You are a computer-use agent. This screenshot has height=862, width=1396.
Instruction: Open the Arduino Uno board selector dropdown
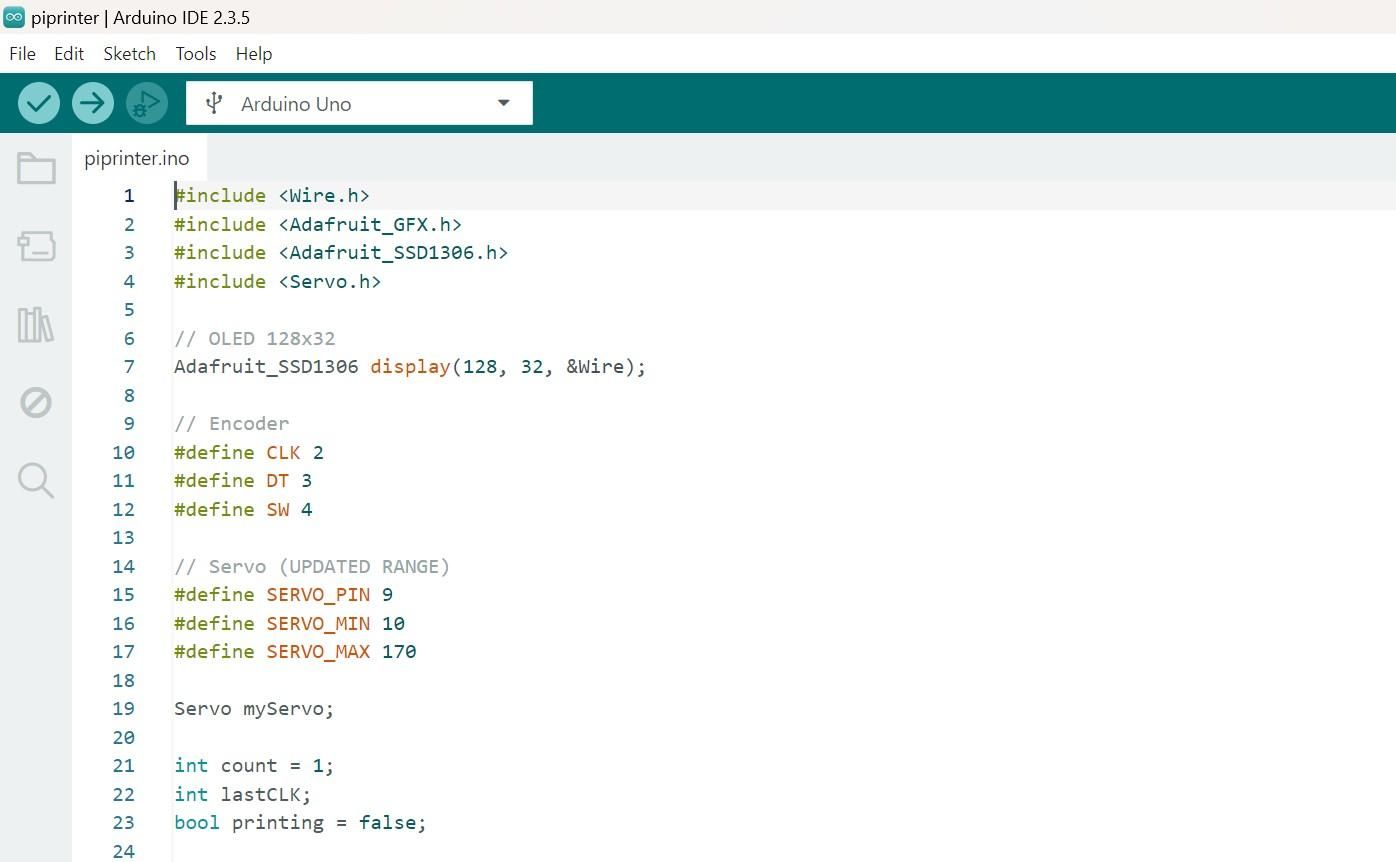tap(359, 103)
